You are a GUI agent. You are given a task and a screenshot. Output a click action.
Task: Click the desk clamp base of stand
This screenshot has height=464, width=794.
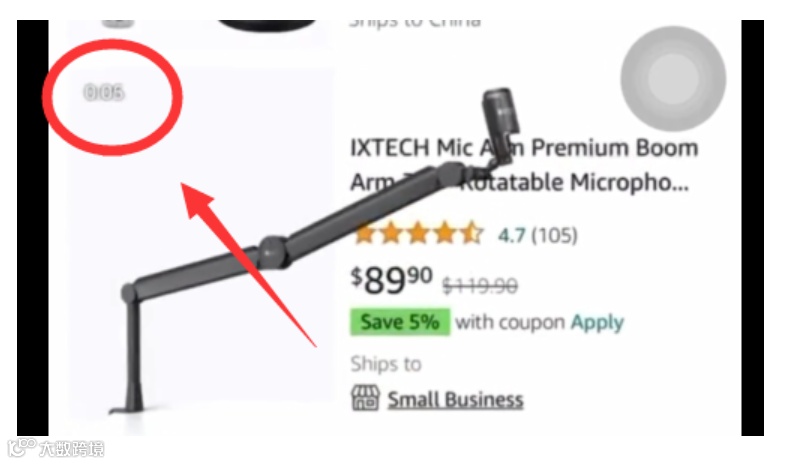(128, 403)
